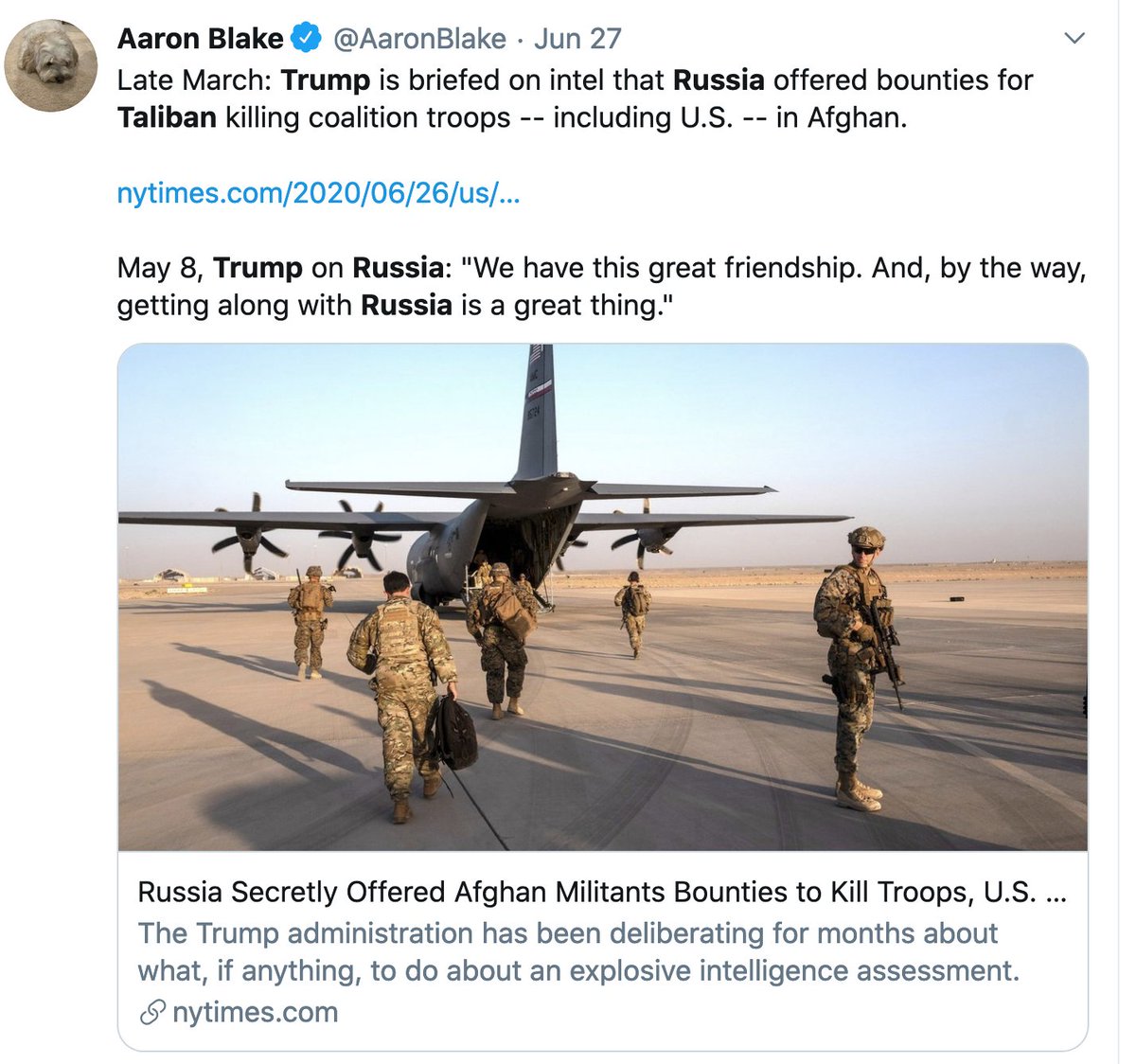The height and width of the screenshot is (1064, 1136).
Task: Click the May 8 great friendship quote
Action: [602, 287]
